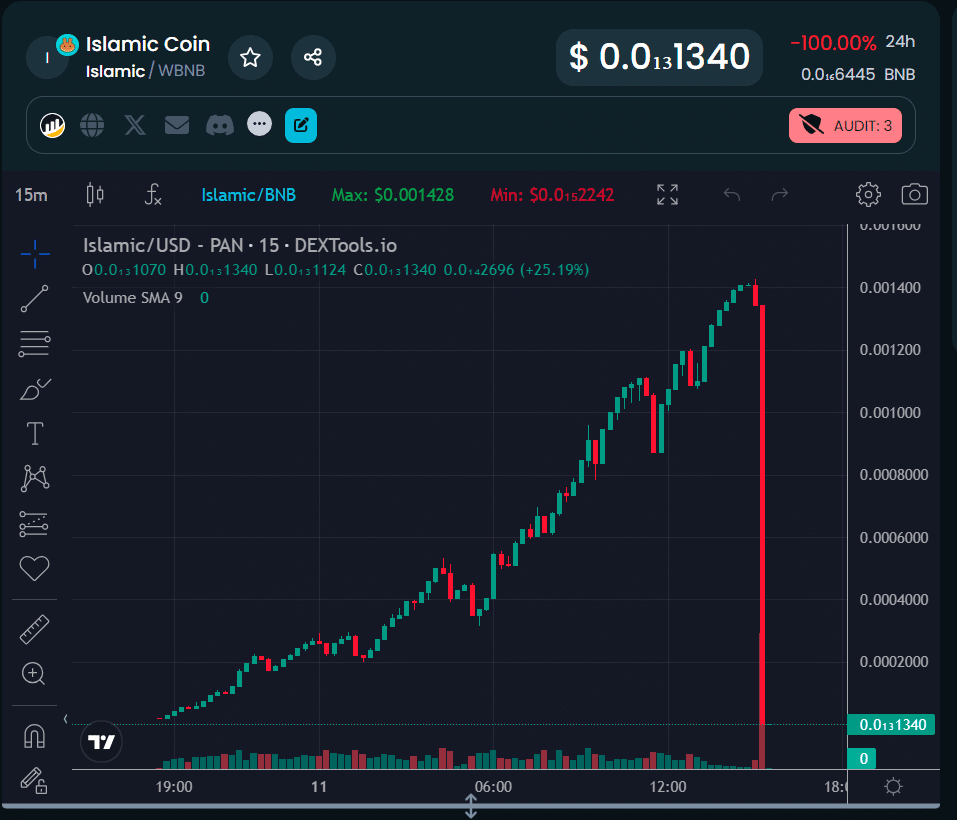Select the crosshair cursor tool
The image size is (957, 820).
(35, 254)
